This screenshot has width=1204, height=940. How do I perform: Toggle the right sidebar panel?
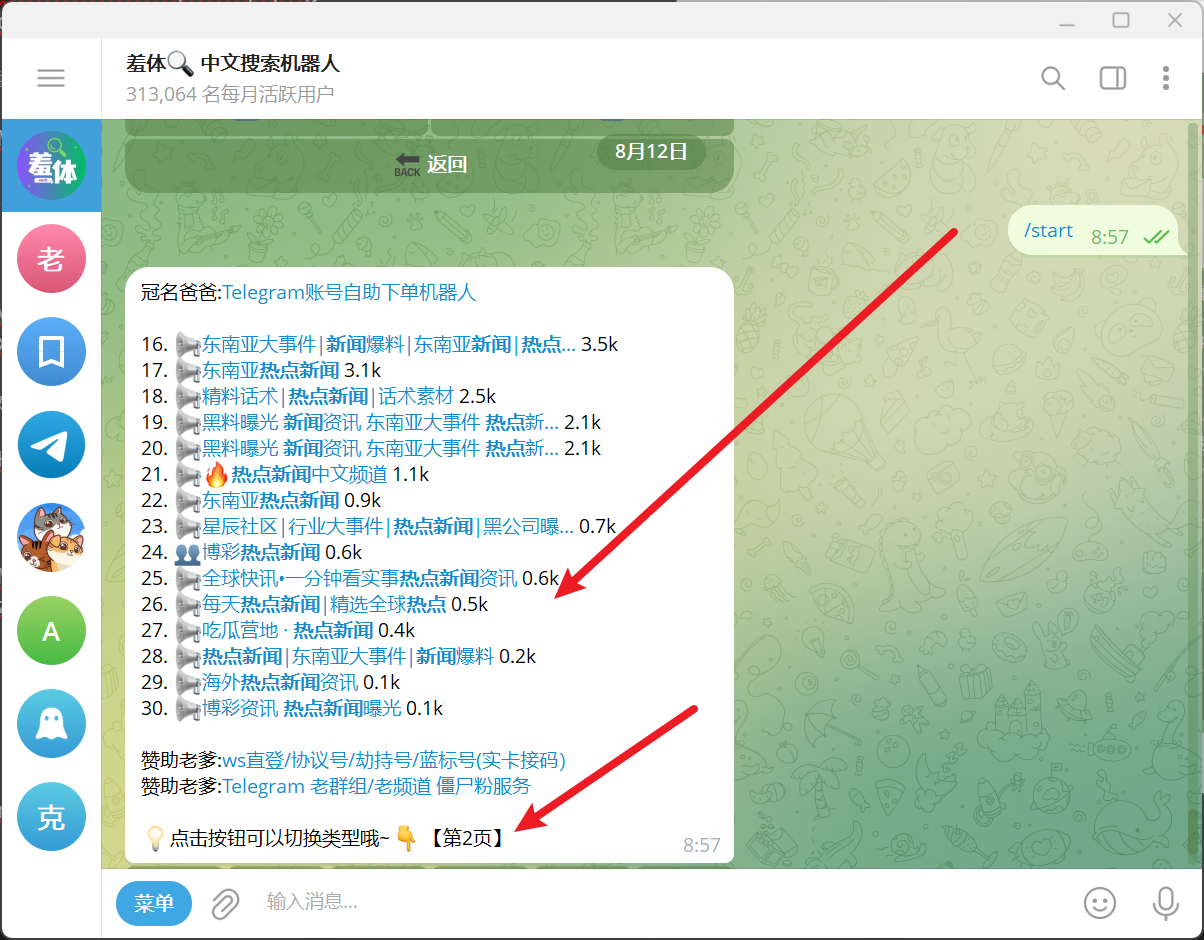(x=1112, y=78)
